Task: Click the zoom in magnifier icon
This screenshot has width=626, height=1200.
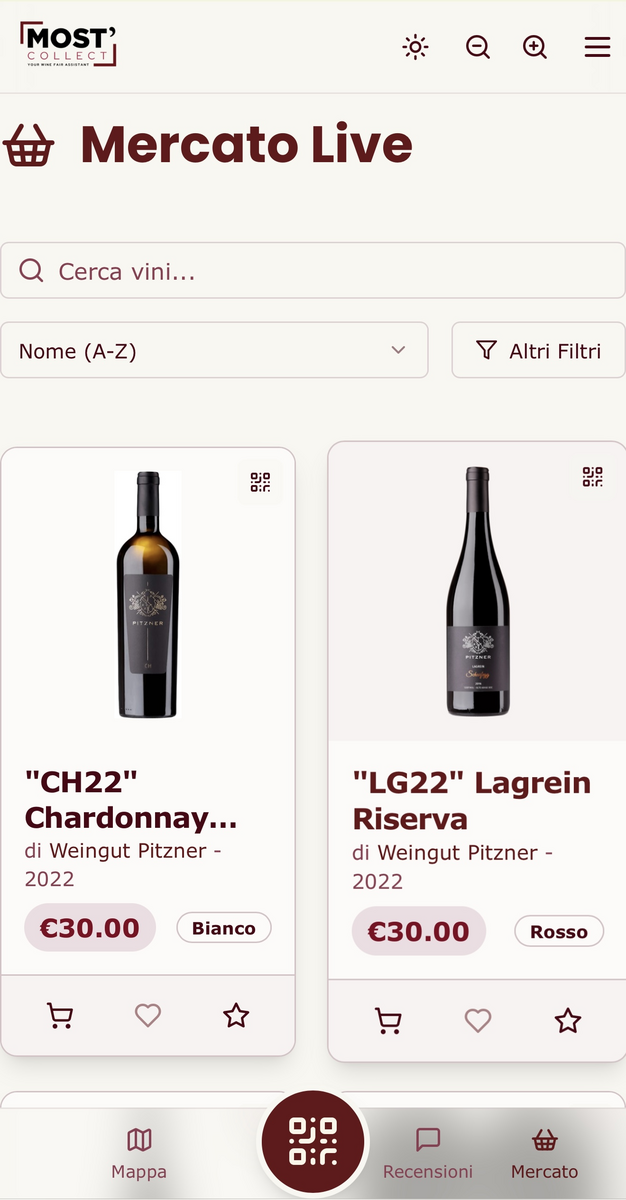Action: pos(535,47)
